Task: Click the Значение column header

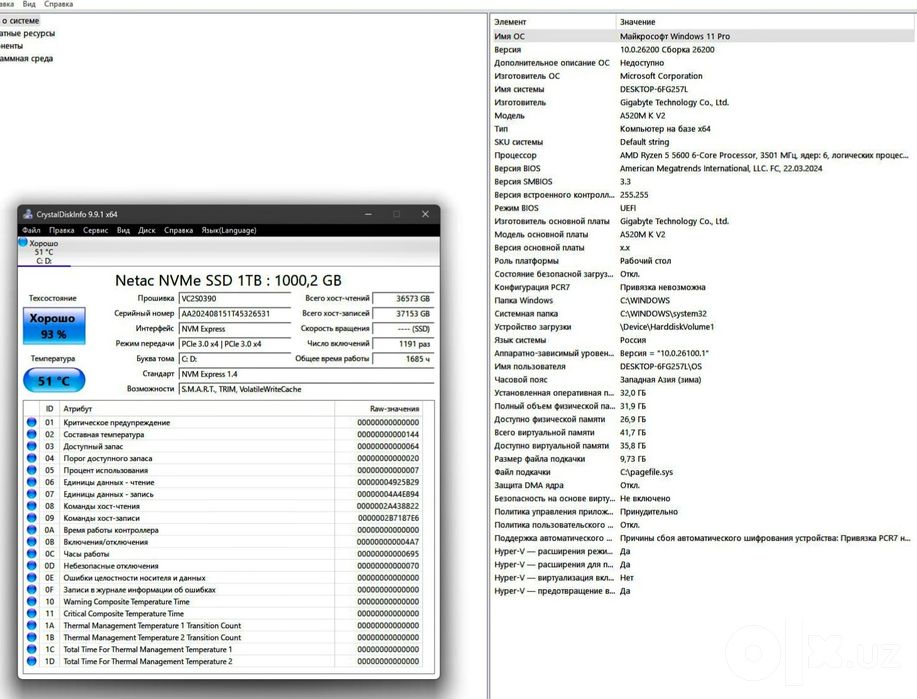Action: [765, 22]
